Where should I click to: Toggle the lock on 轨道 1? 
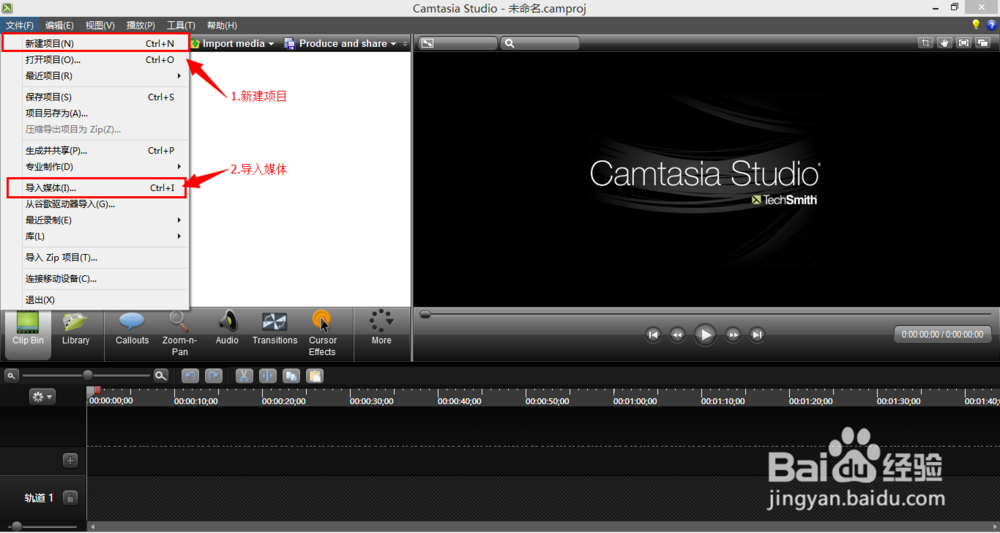tap(70, 497)
